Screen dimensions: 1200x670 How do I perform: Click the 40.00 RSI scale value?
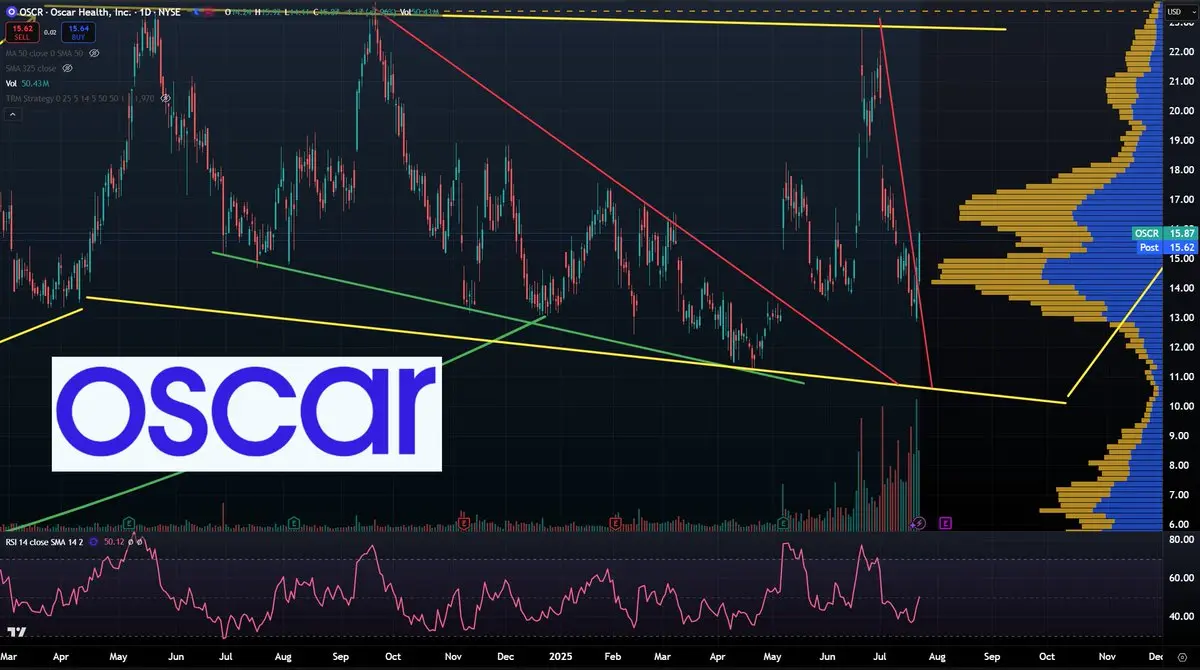(x=1182, y=616)
